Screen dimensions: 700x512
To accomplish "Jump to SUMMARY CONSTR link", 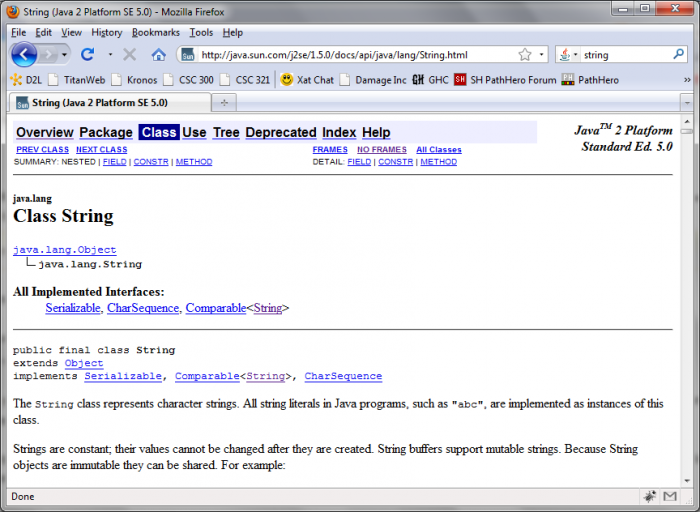I will click(x=151, y=162).
